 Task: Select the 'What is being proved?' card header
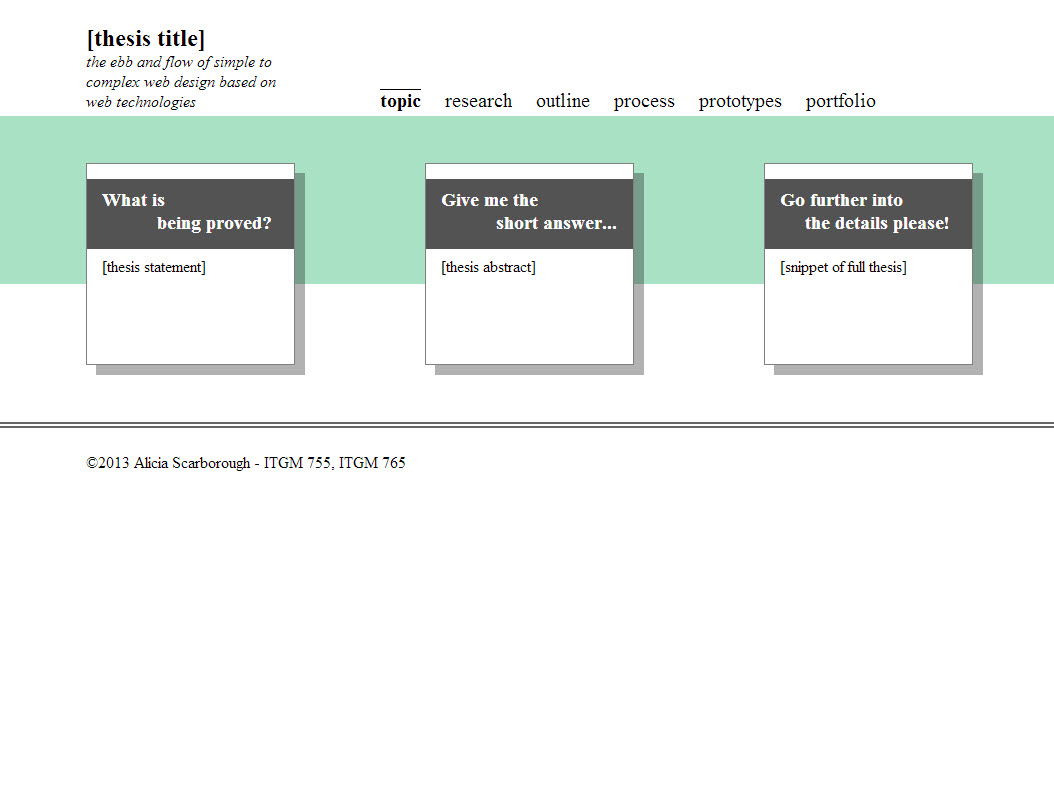click(x=190, y=213)
